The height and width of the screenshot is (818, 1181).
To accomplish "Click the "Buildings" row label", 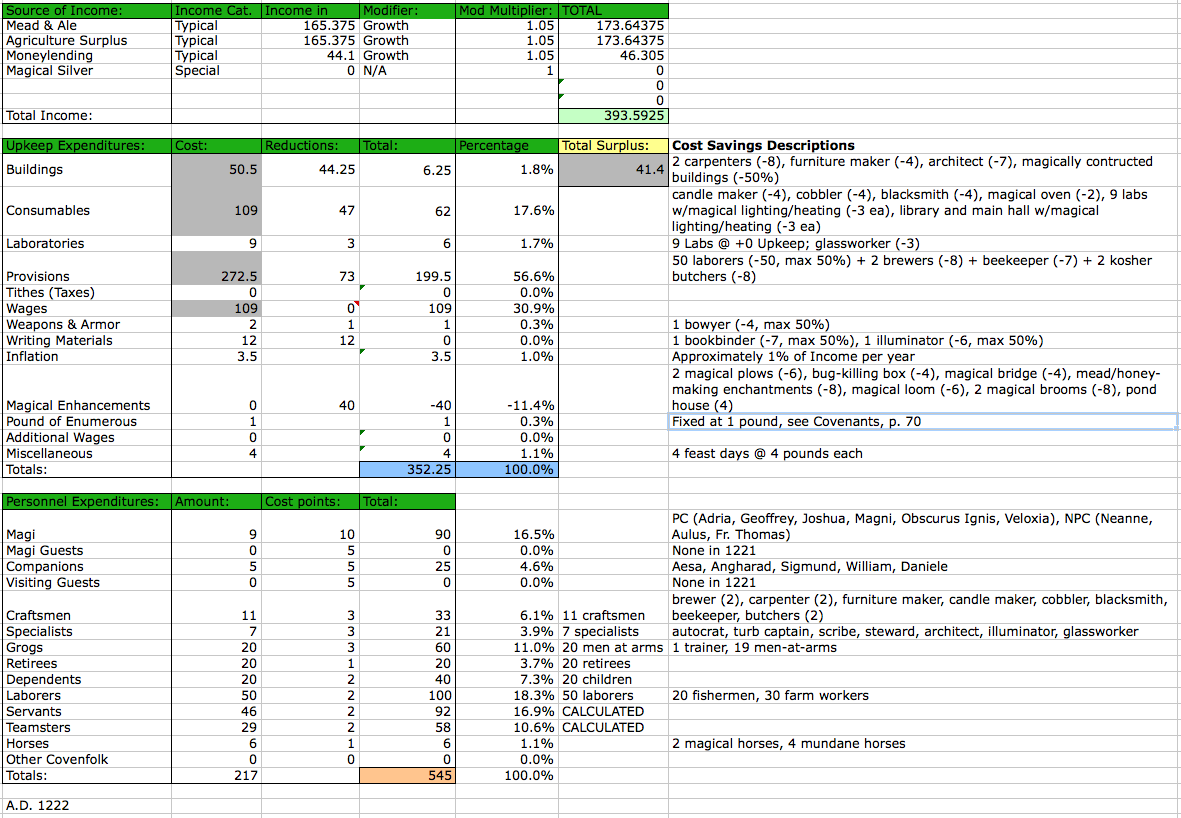I will point(87,170).
